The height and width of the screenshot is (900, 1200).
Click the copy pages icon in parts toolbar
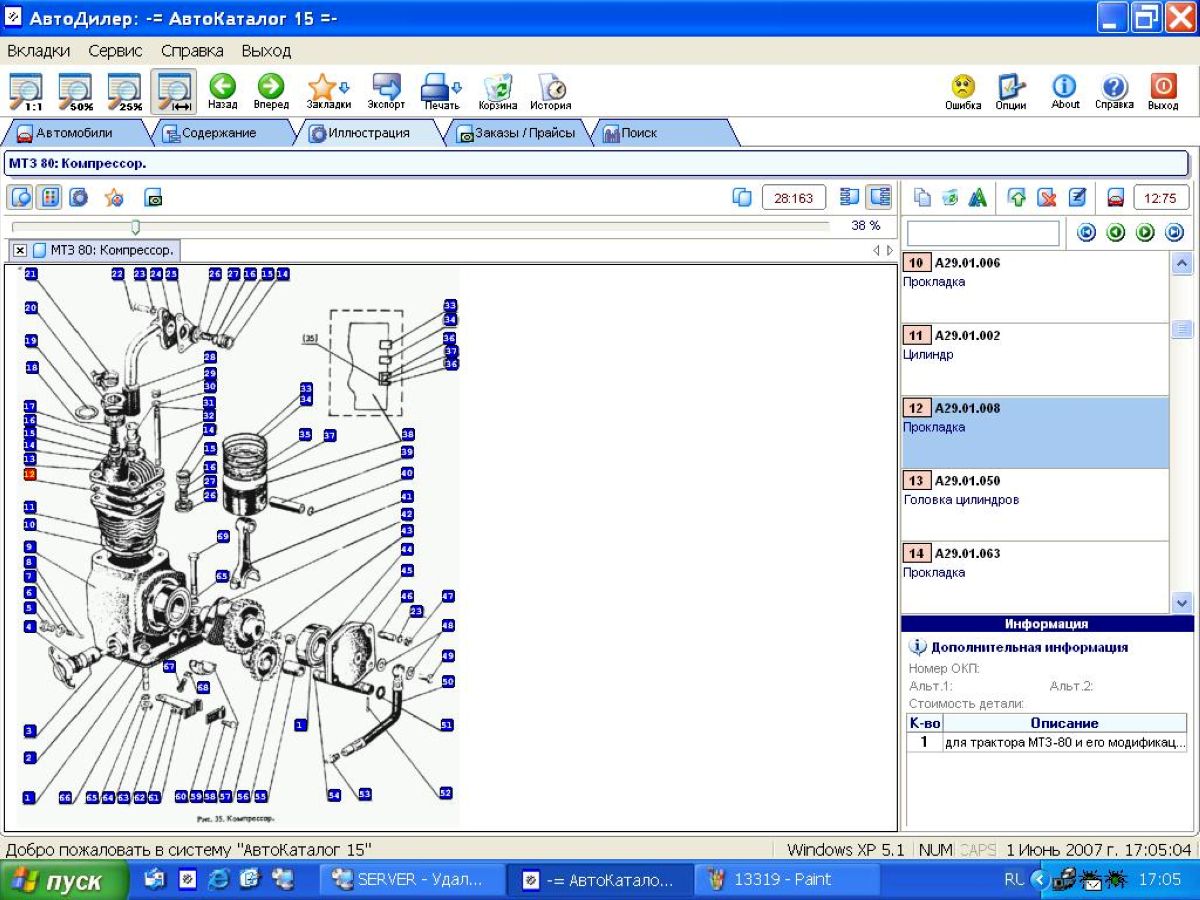point(922,197)
